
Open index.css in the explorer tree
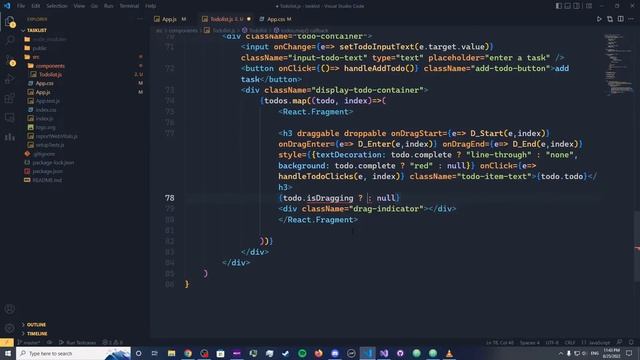point(46,110)
